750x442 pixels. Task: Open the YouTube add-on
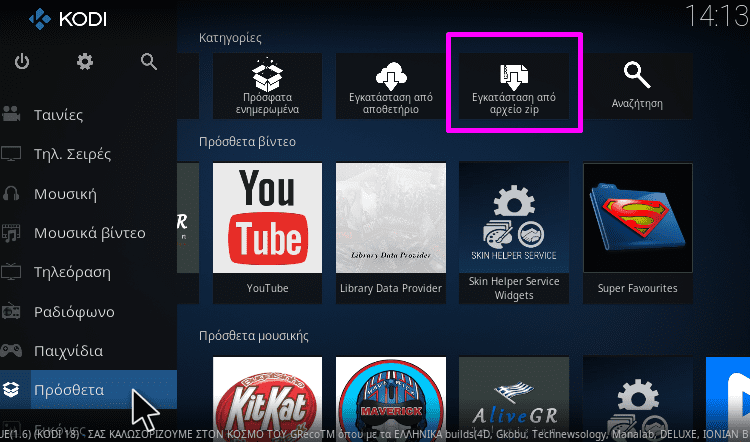coord(267,233)
